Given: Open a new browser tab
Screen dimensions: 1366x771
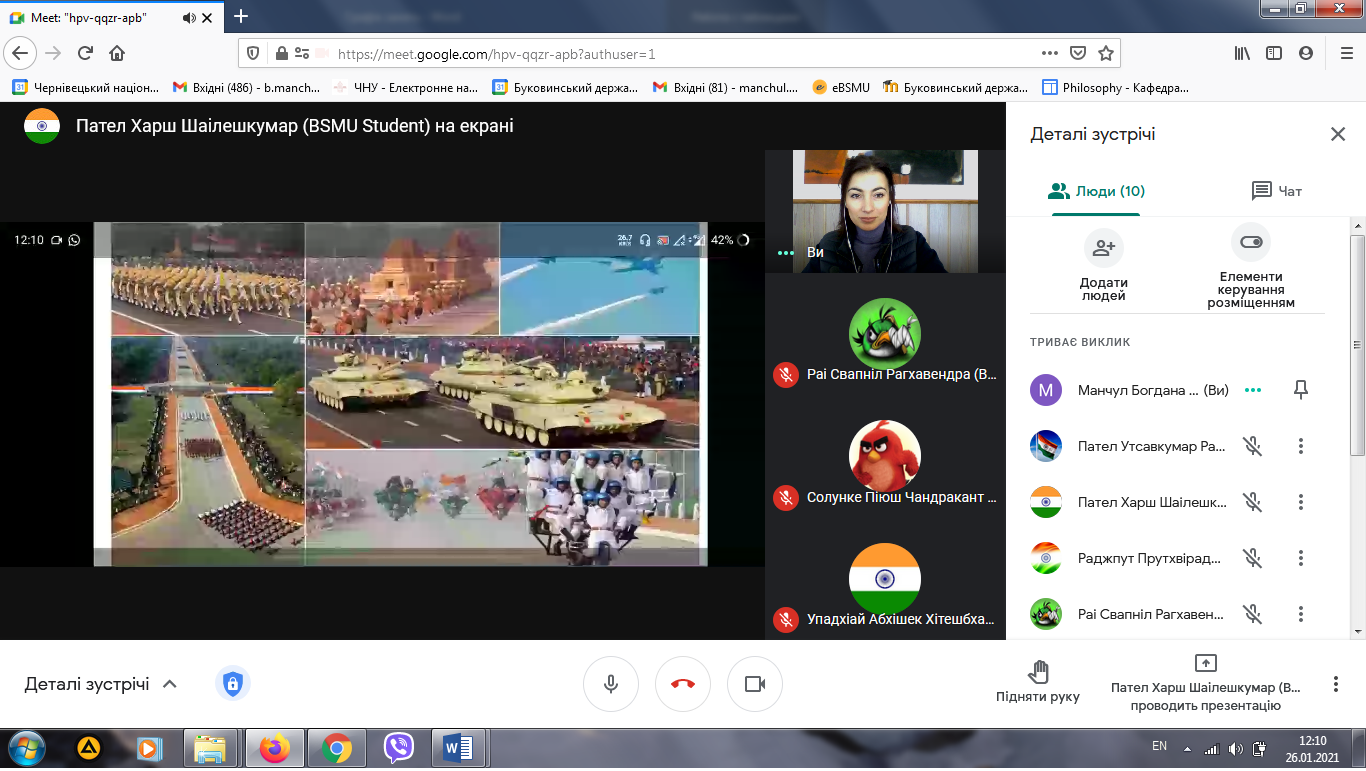Looking at the screenshot, I should [241, 16].
